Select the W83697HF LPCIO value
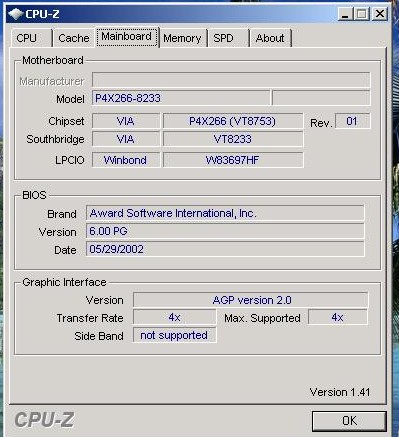The width and height of the screenshot is (399, 437). tap(233, 160)
